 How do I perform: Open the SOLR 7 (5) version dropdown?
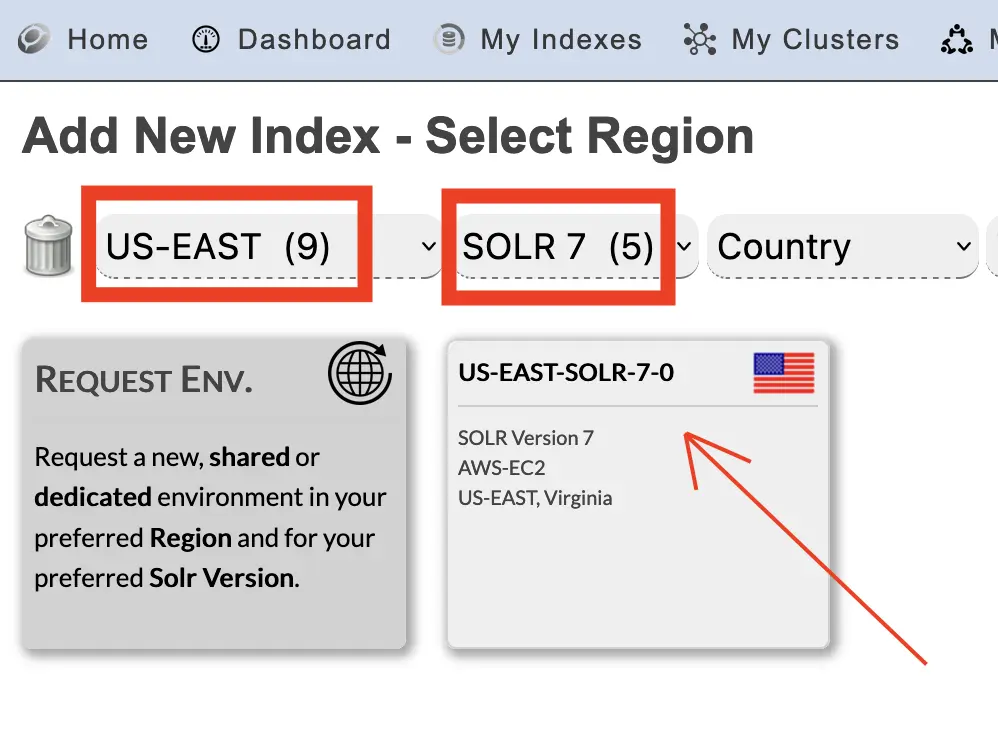(x=575, y=246)
